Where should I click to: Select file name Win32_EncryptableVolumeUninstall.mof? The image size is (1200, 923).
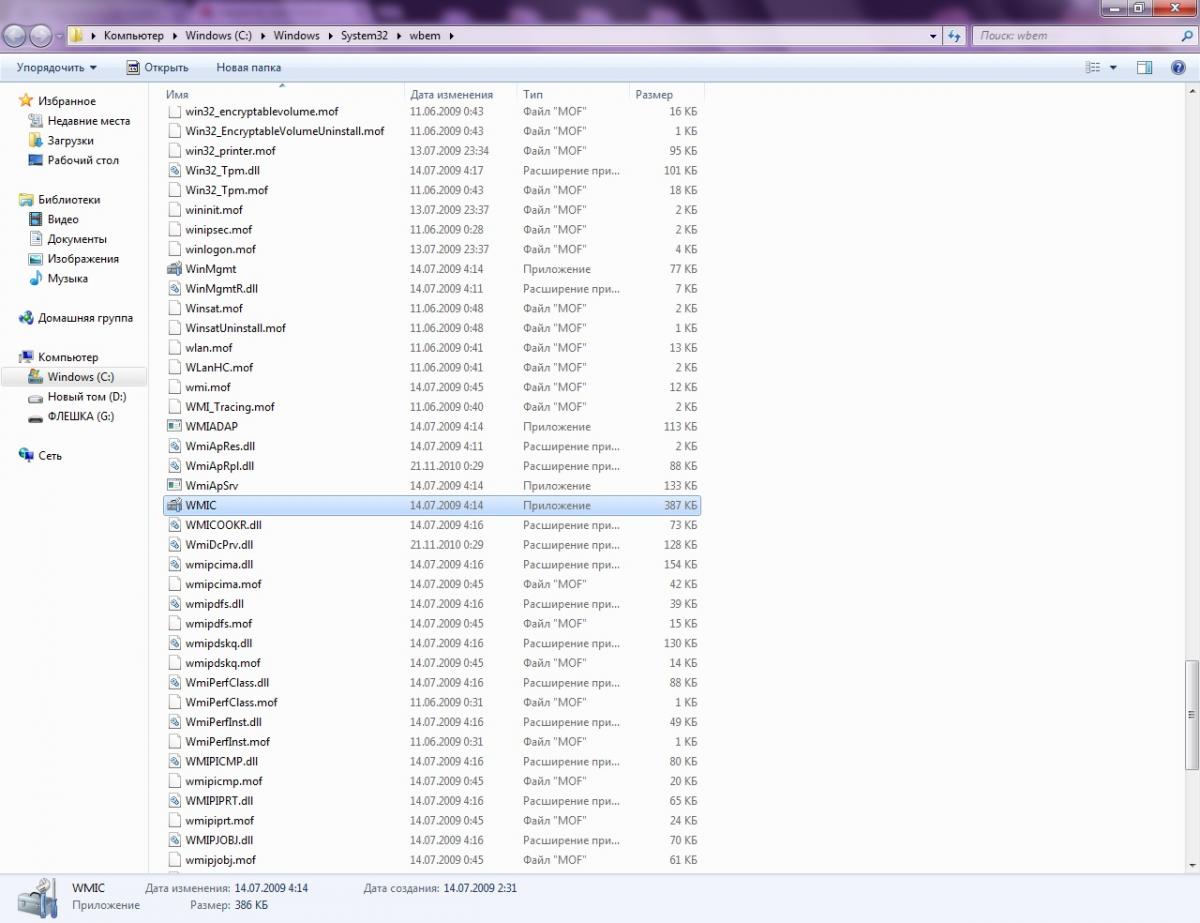[285, 131]
